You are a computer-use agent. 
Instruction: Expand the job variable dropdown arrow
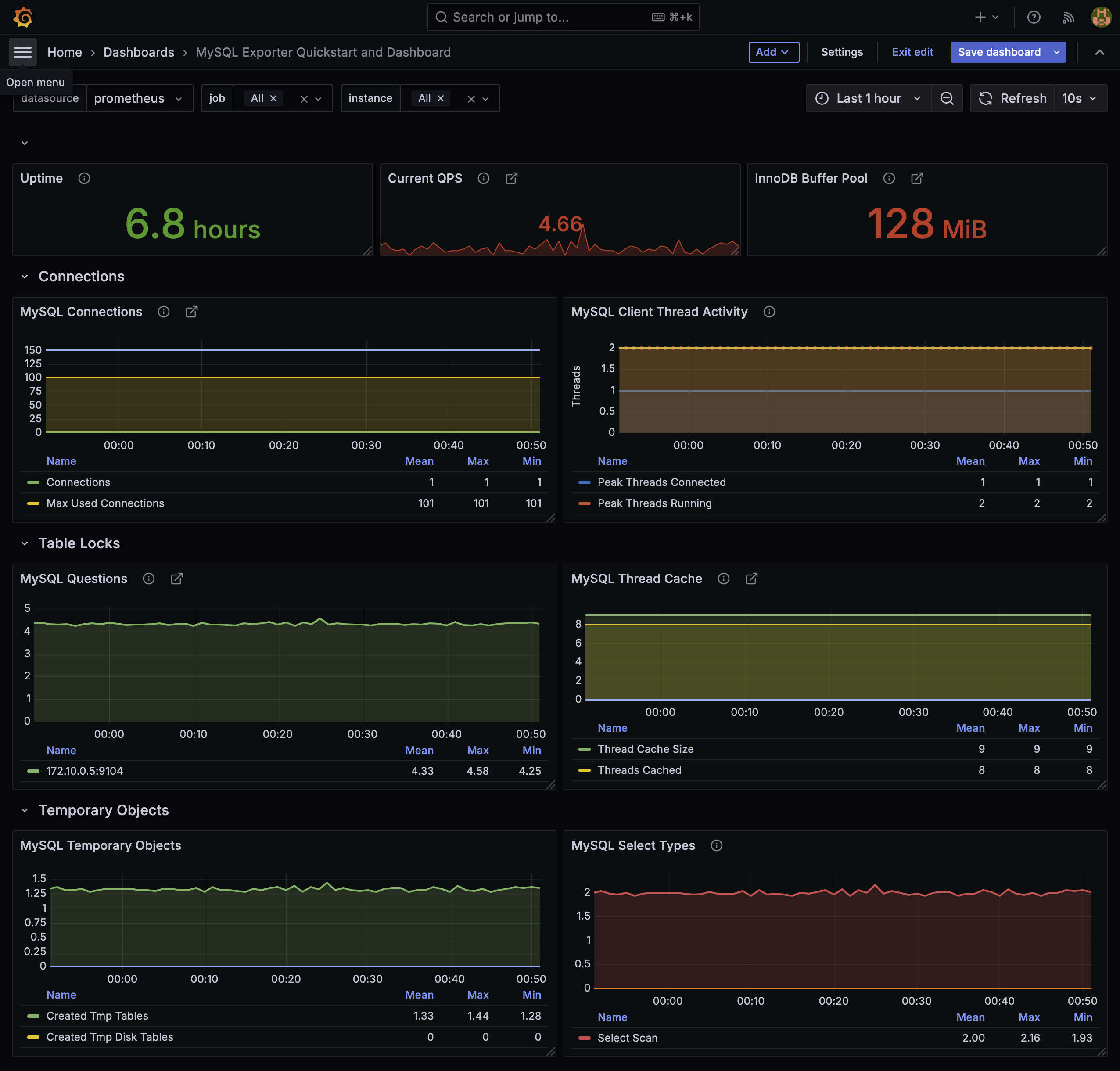coord(319,99)
